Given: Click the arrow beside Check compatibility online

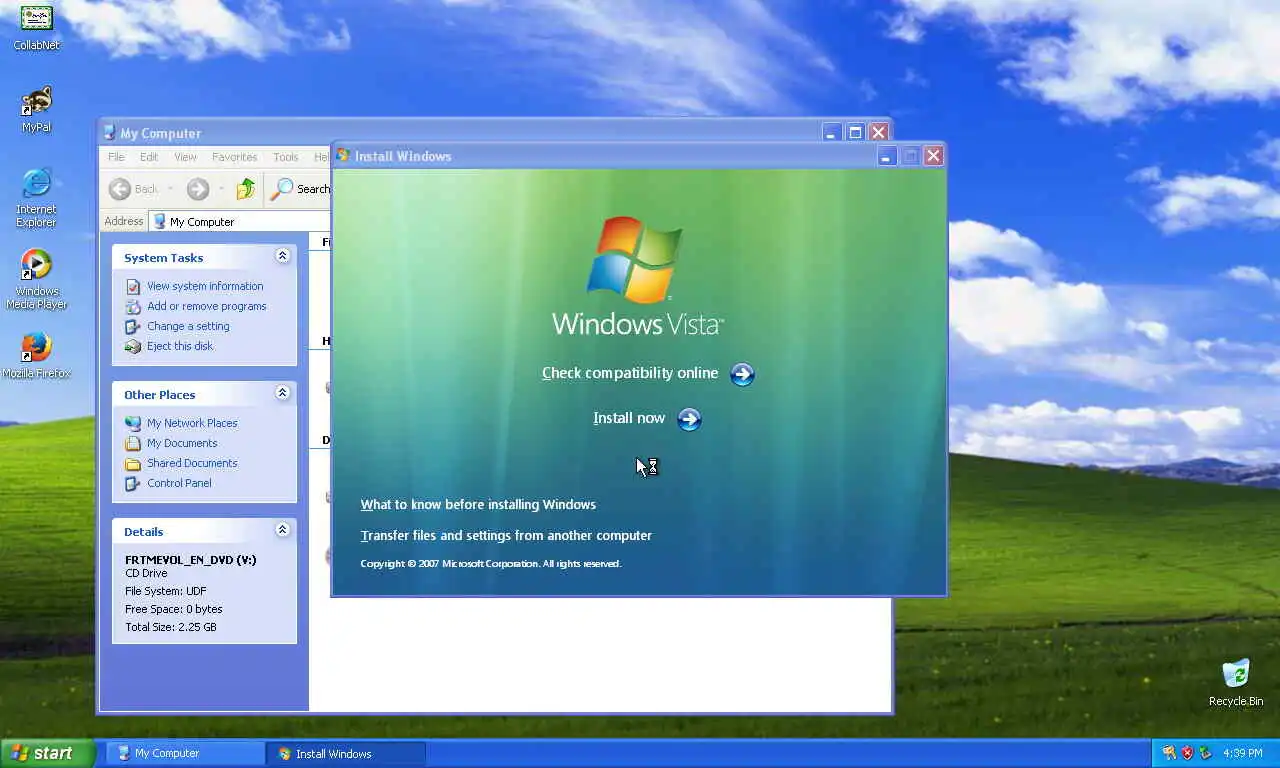Looking at the screenshot, I should [x=742, y=374].
